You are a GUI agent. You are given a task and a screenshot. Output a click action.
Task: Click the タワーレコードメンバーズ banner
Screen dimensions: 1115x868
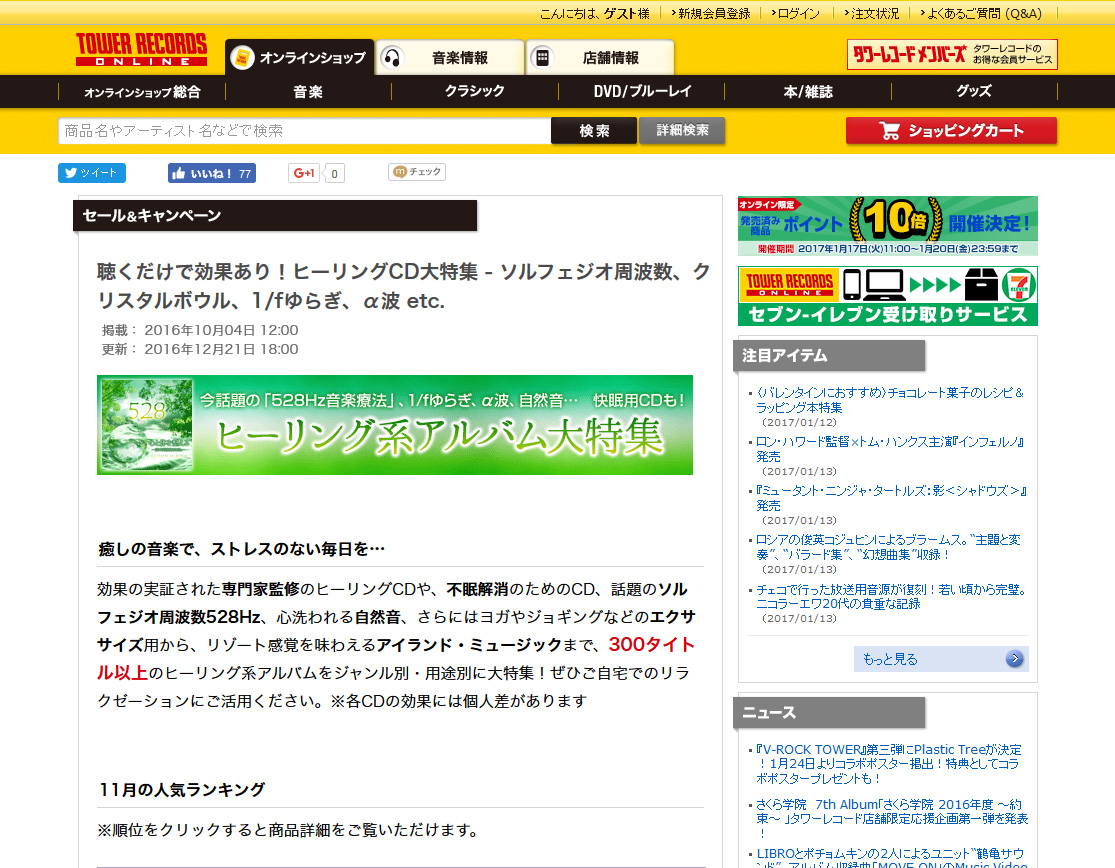point(951,55)
